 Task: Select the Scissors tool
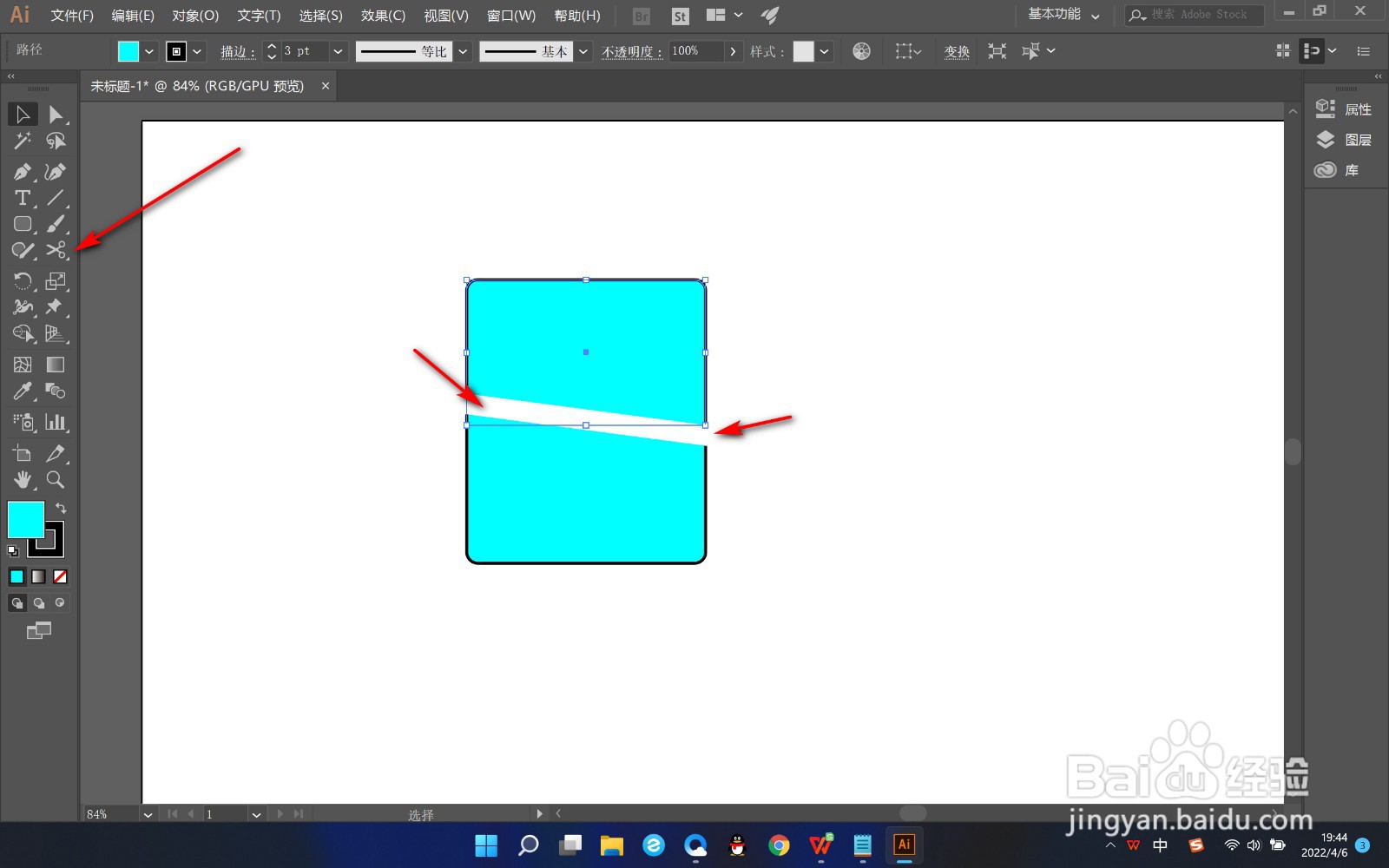56,251
